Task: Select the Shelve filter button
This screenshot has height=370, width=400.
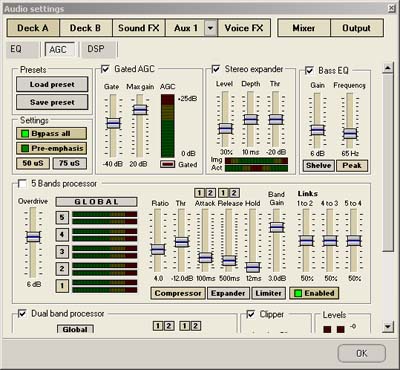Action: [x=319, y=166]
